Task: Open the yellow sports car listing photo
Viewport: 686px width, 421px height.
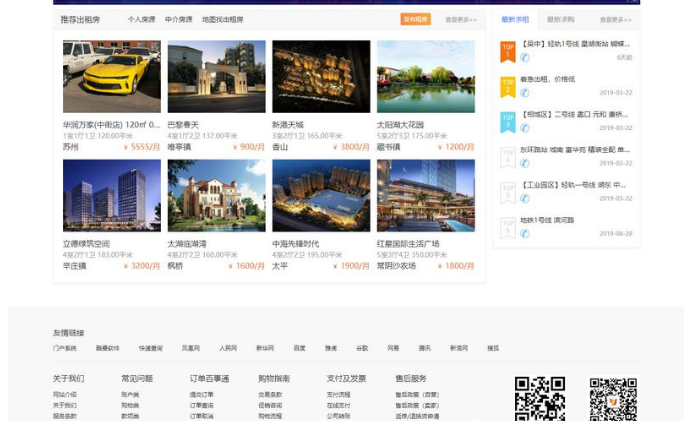Action: 111,76
